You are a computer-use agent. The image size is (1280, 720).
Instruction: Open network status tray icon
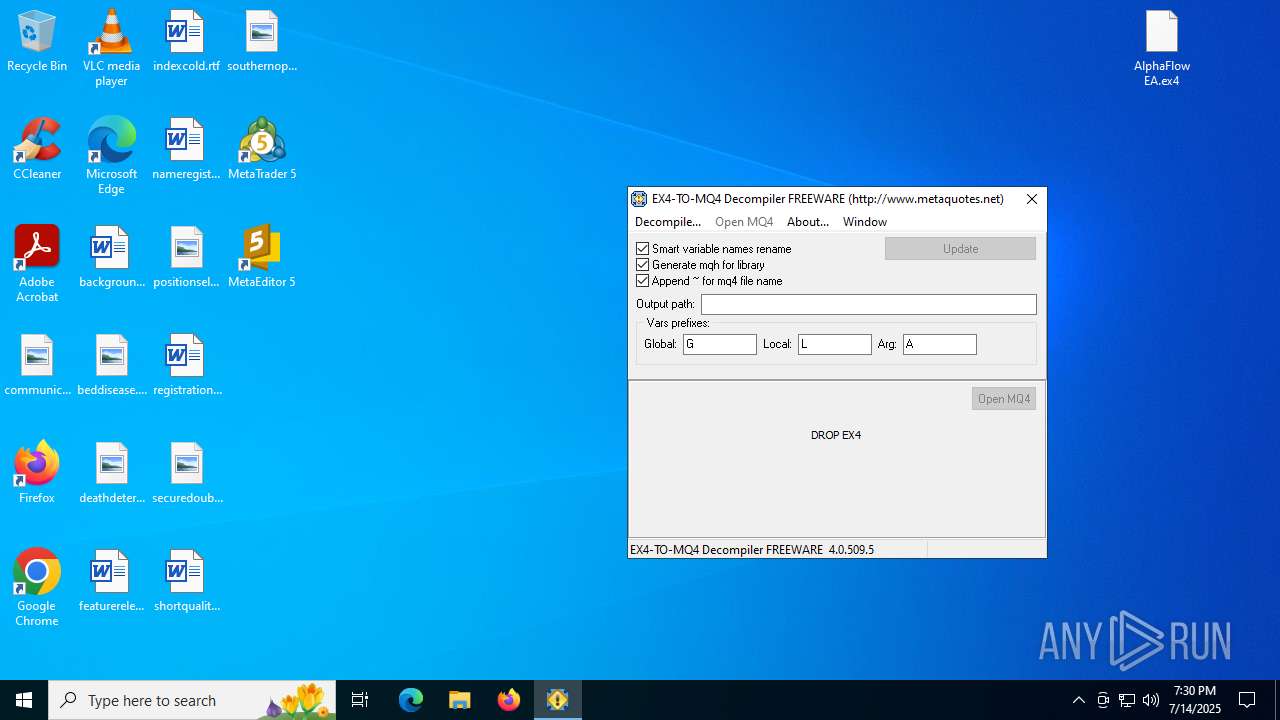1127,700
